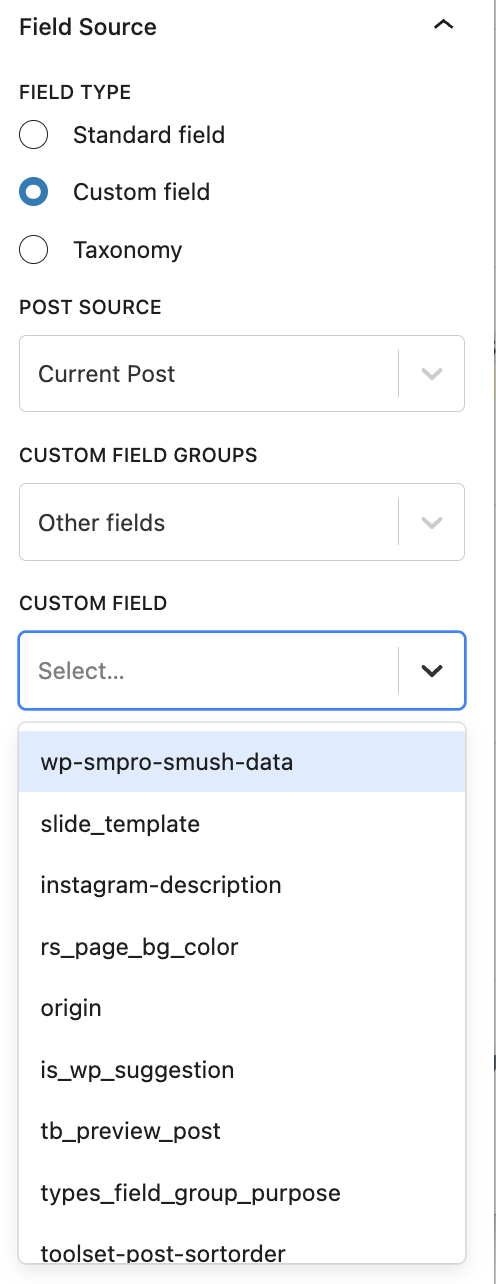Pick slide_template from the list
496x1284 pixels.
point(242,824)
